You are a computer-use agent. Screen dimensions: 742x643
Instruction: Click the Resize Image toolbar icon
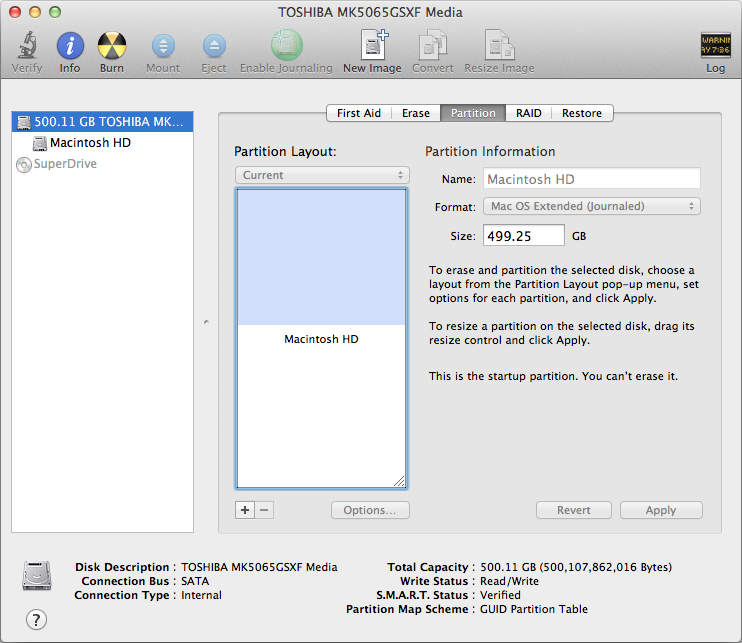point(499,45)
